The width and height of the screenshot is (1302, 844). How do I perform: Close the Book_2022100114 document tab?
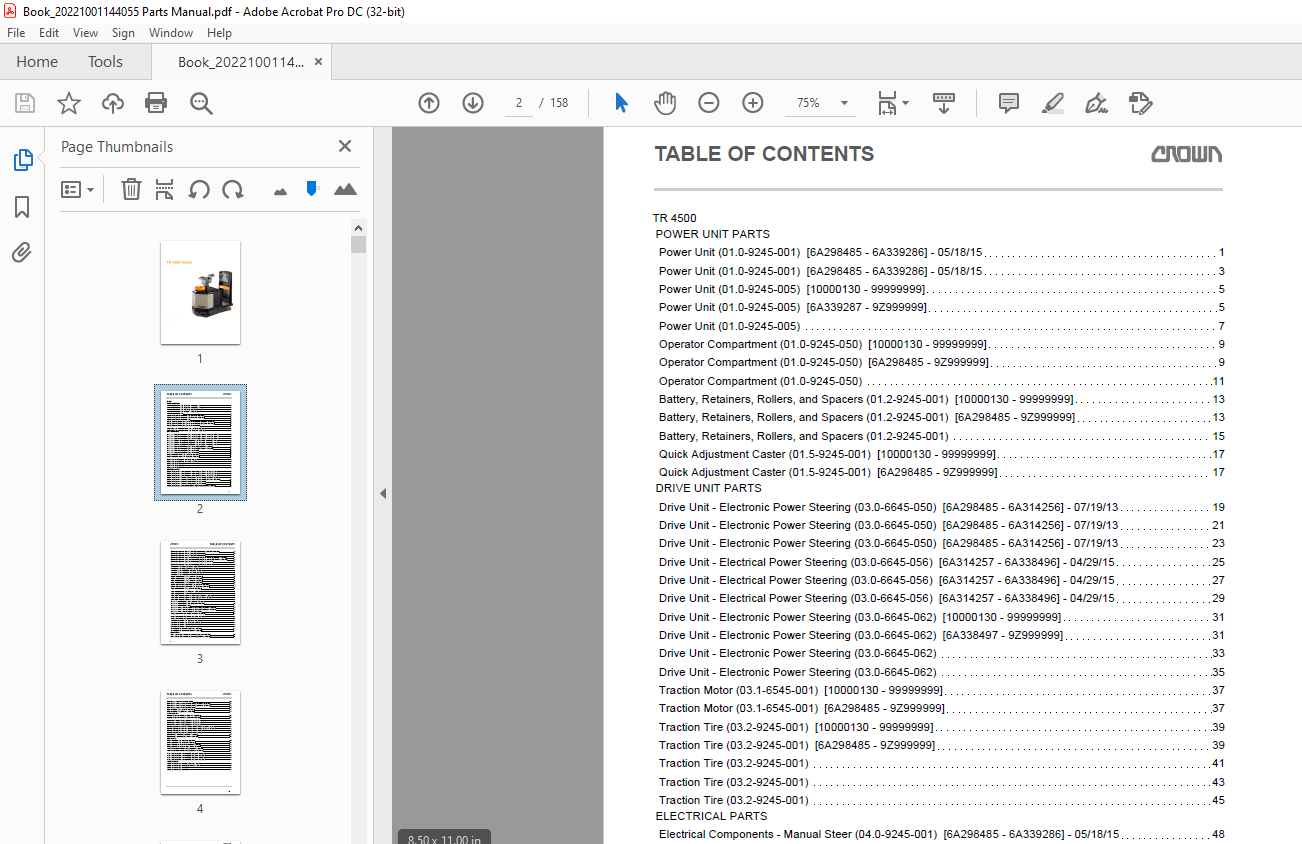[x=318, y=62]
